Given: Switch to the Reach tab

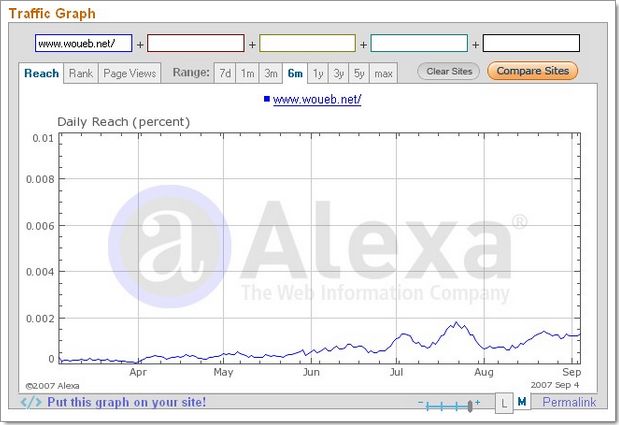Looking at the screenshot, I should click(x=41, y=73).
